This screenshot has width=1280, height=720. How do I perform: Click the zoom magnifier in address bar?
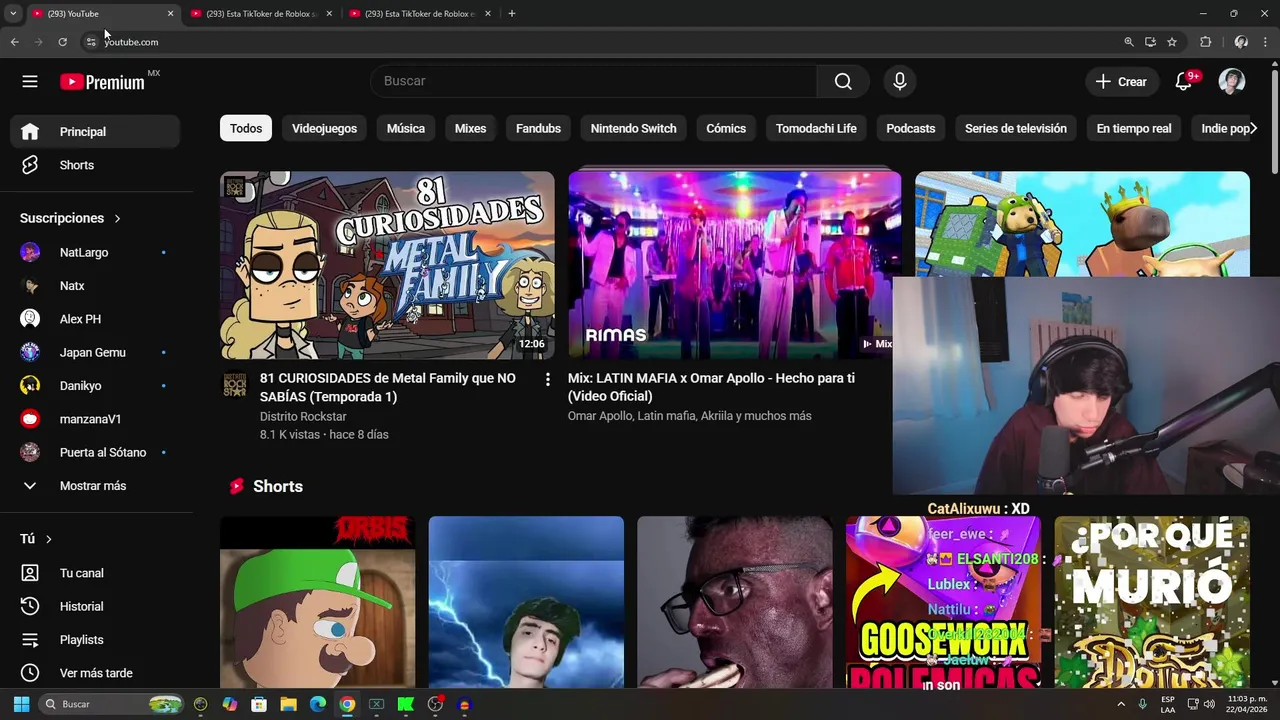1129,42
